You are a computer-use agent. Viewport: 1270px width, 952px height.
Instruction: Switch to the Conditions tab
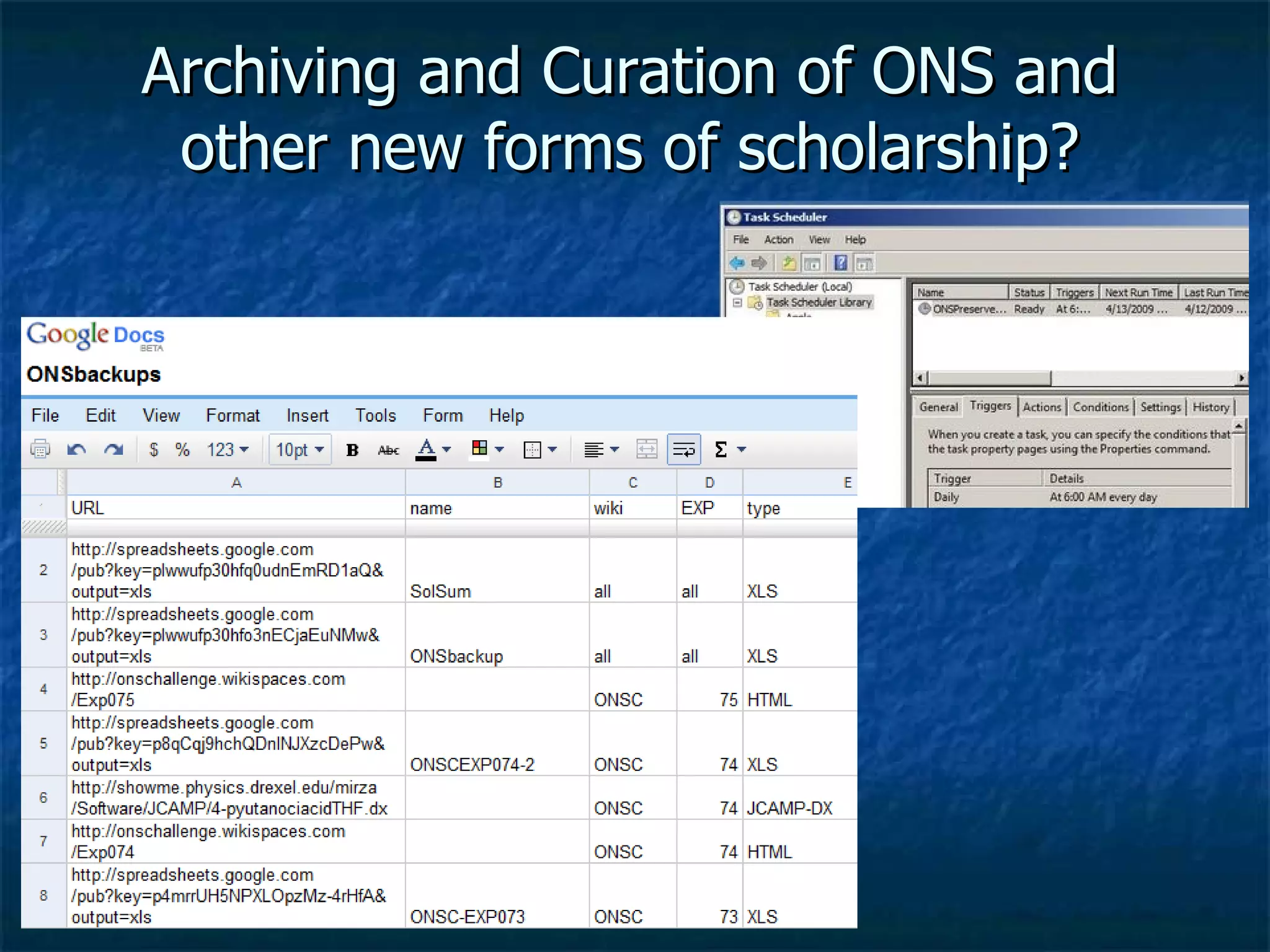pyautogui.click(x=1101, y=407)
